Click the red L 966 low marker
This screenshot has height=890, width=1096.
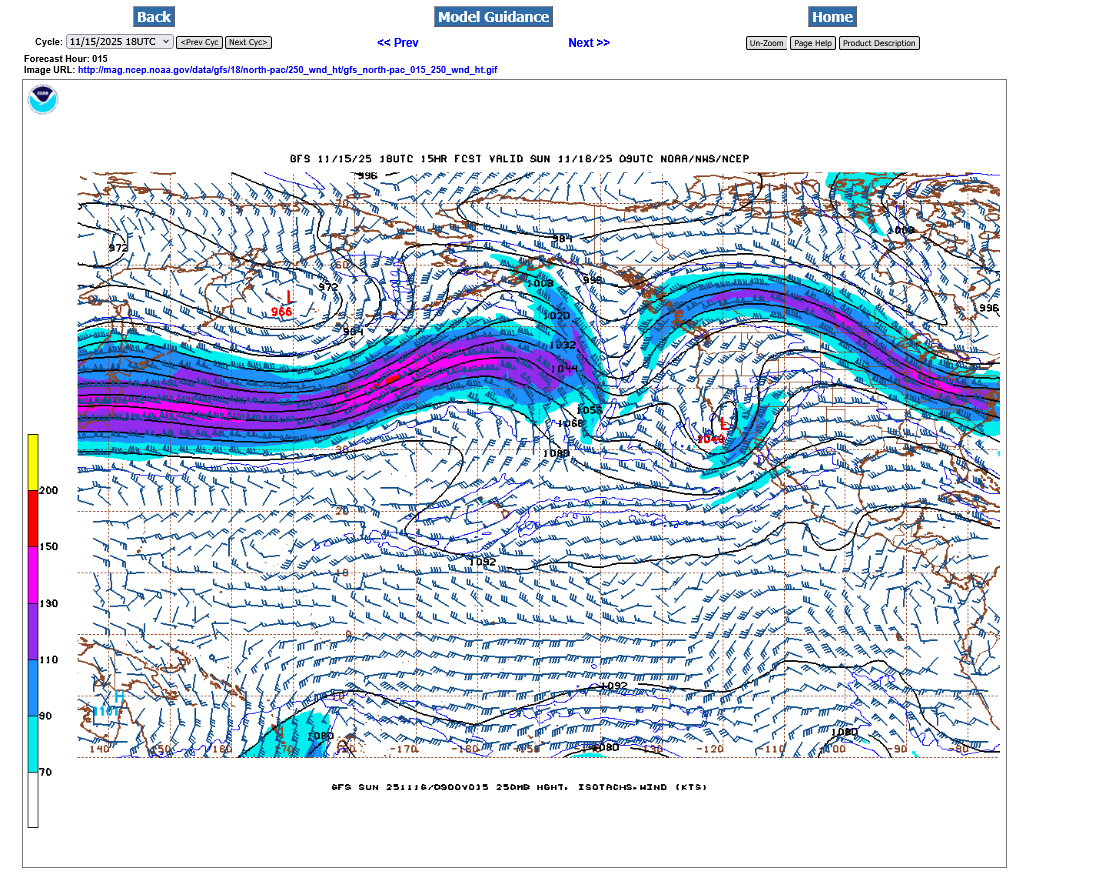(288, 297)
